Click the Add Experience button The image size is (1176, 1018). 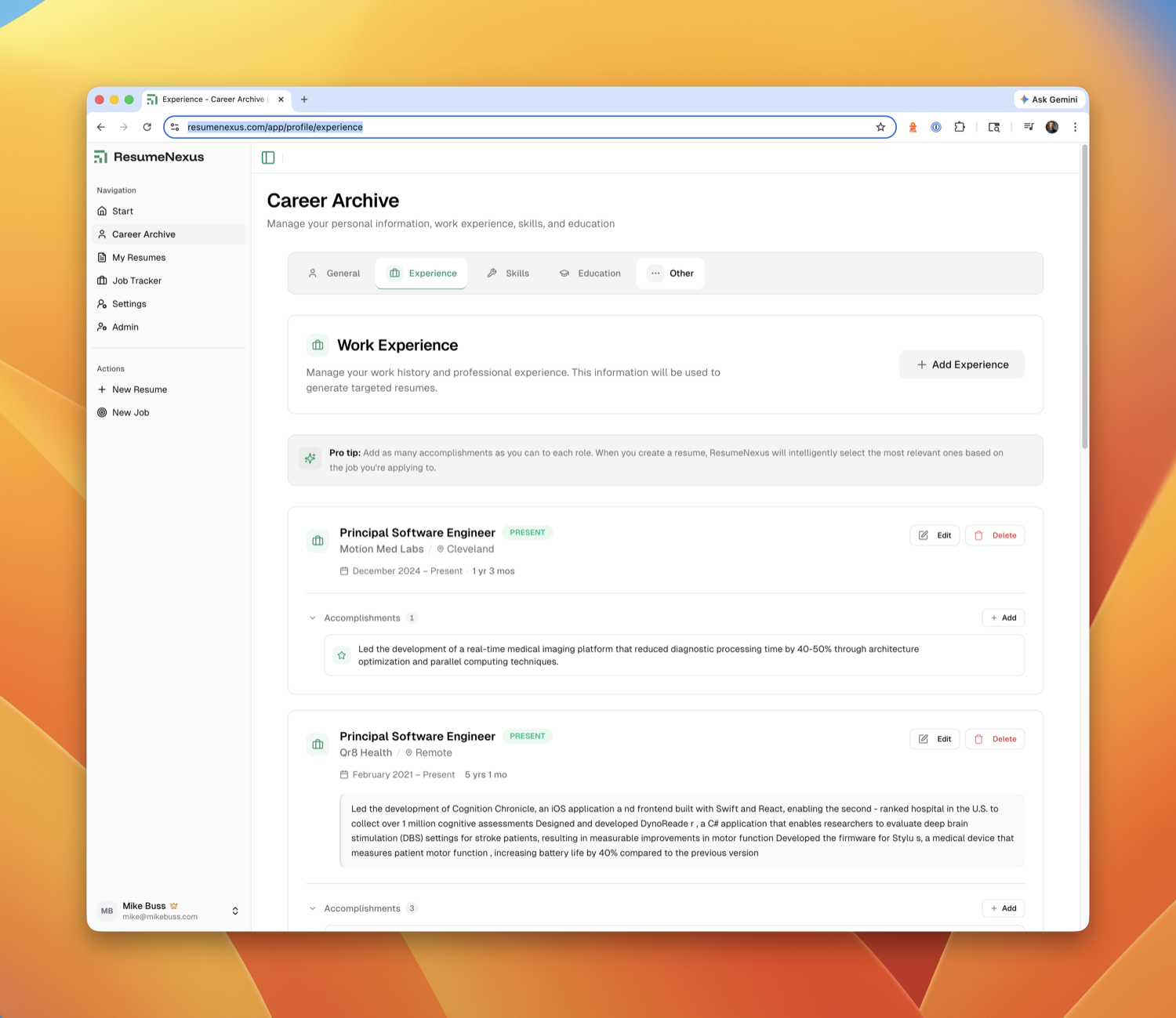(x=962, y=364)
